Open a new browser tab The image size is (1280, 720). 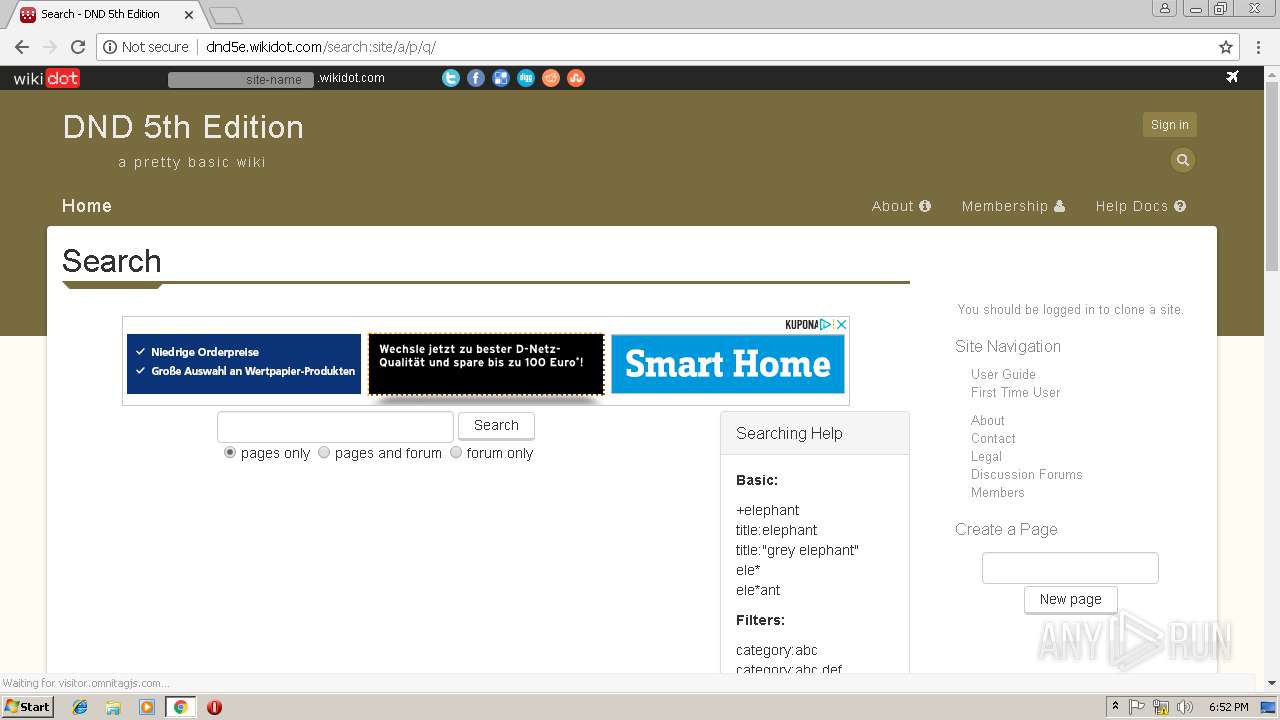[226, 15]
